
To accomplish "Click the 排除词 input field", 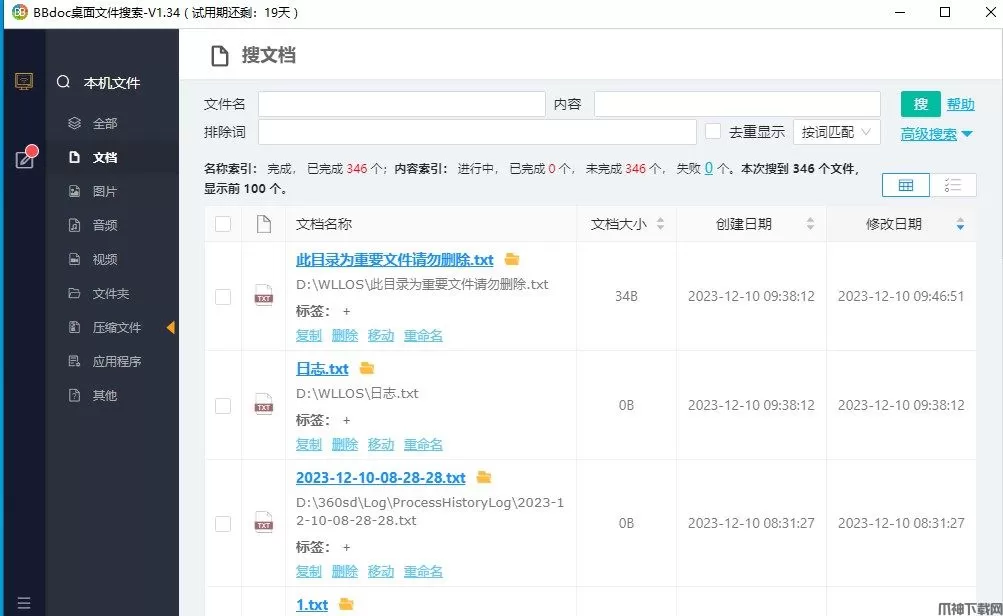I will click(x=477, y=132).
